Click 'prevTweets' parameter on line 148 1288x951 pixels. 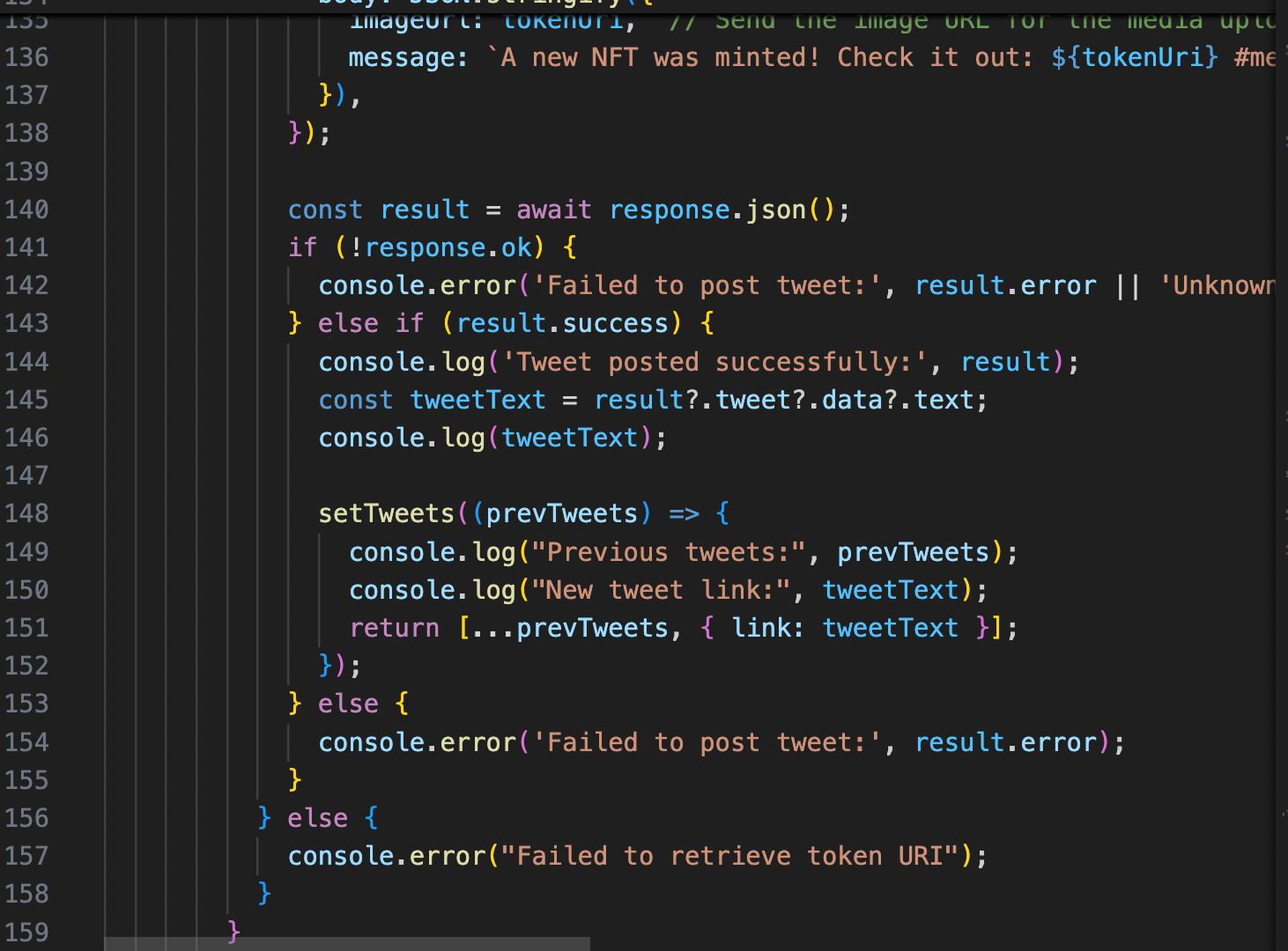pyautogui.click(x=561, y=513)
